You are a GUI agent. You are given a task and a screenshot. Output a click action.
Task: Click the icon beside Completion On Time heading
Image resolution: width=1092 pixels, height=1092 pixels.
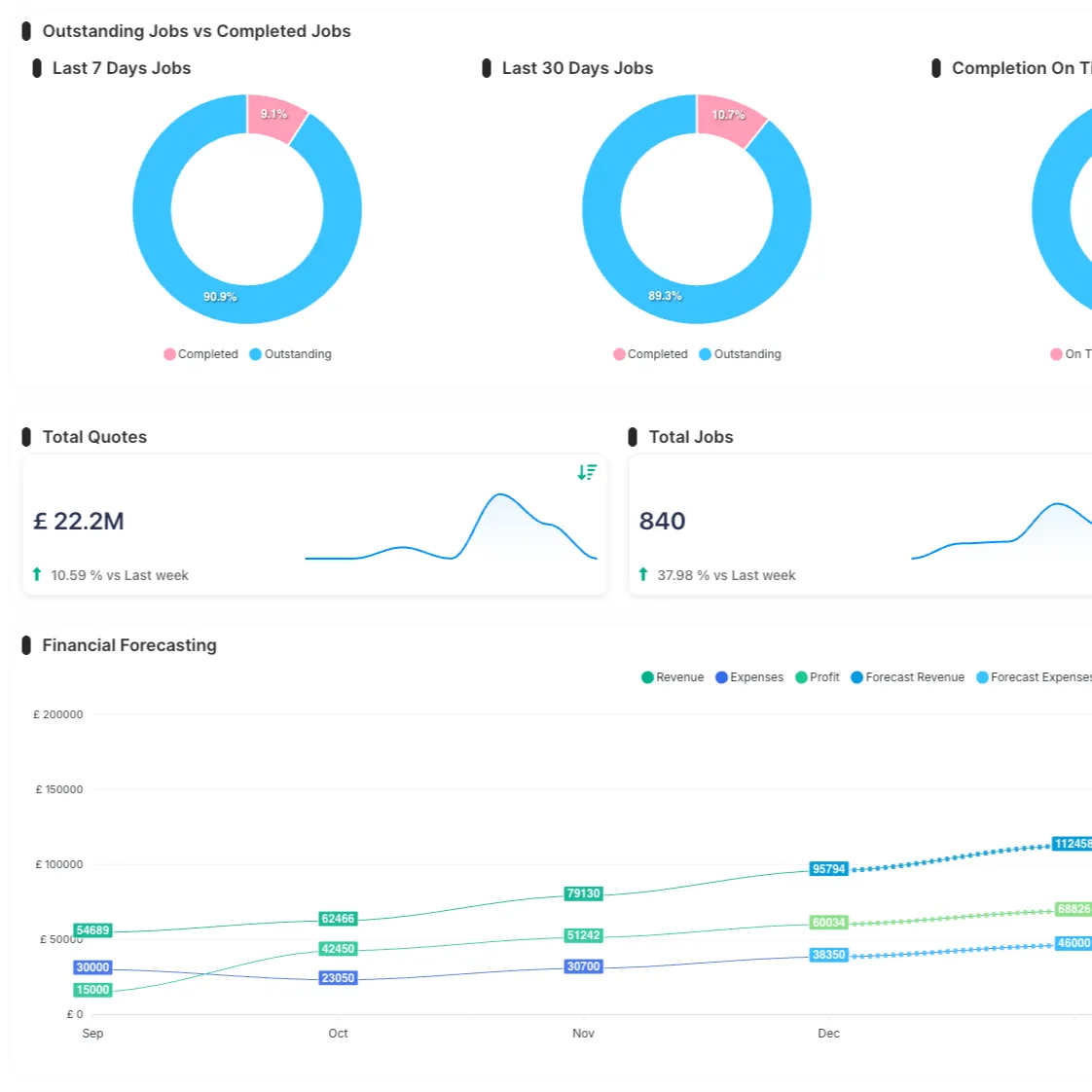(x=936, y=68)
